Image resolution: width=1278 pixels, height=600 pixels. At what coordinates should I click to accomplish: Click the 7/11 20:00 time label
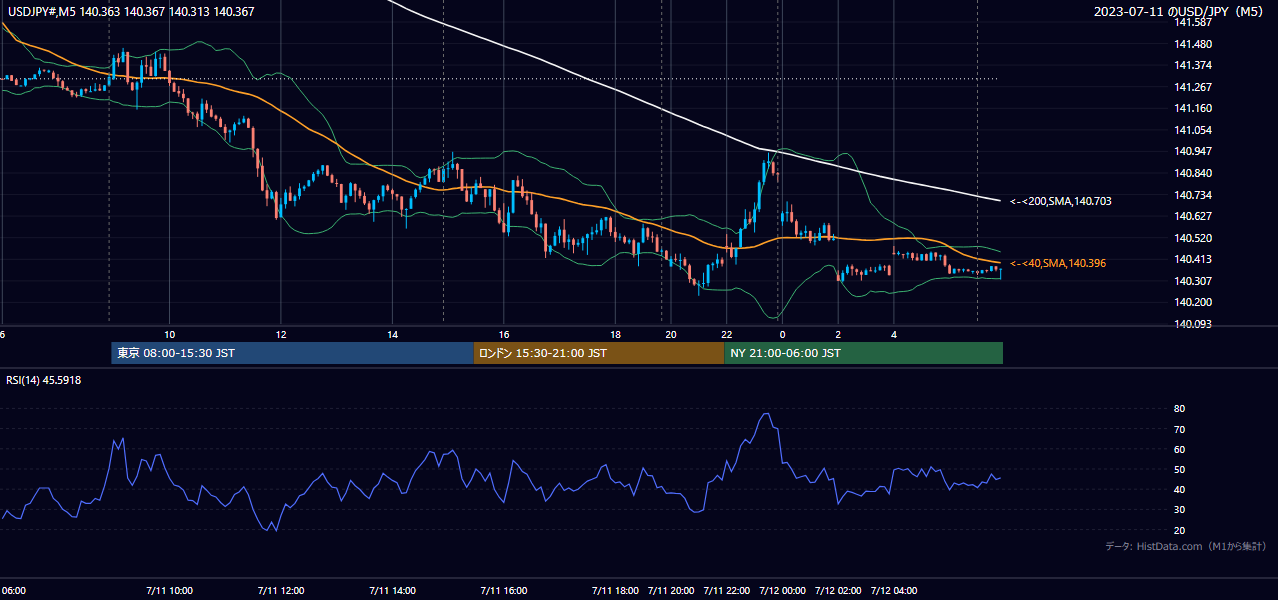(671, 591)
